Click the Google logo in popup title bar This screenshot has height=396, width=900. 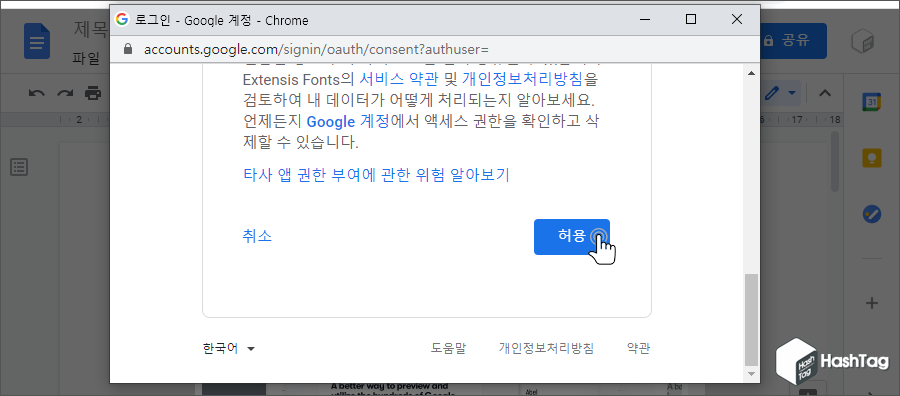click(122, 20)
